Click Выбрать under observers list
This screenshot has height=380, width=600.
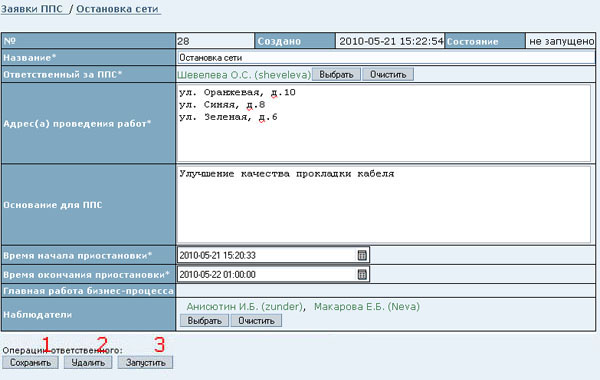point(204,320)
